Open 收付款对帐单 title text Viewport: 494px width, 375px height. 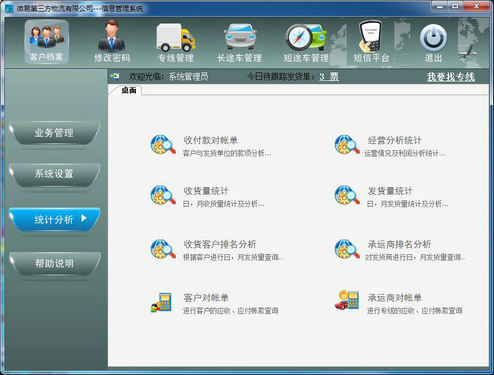pos(210,140)
